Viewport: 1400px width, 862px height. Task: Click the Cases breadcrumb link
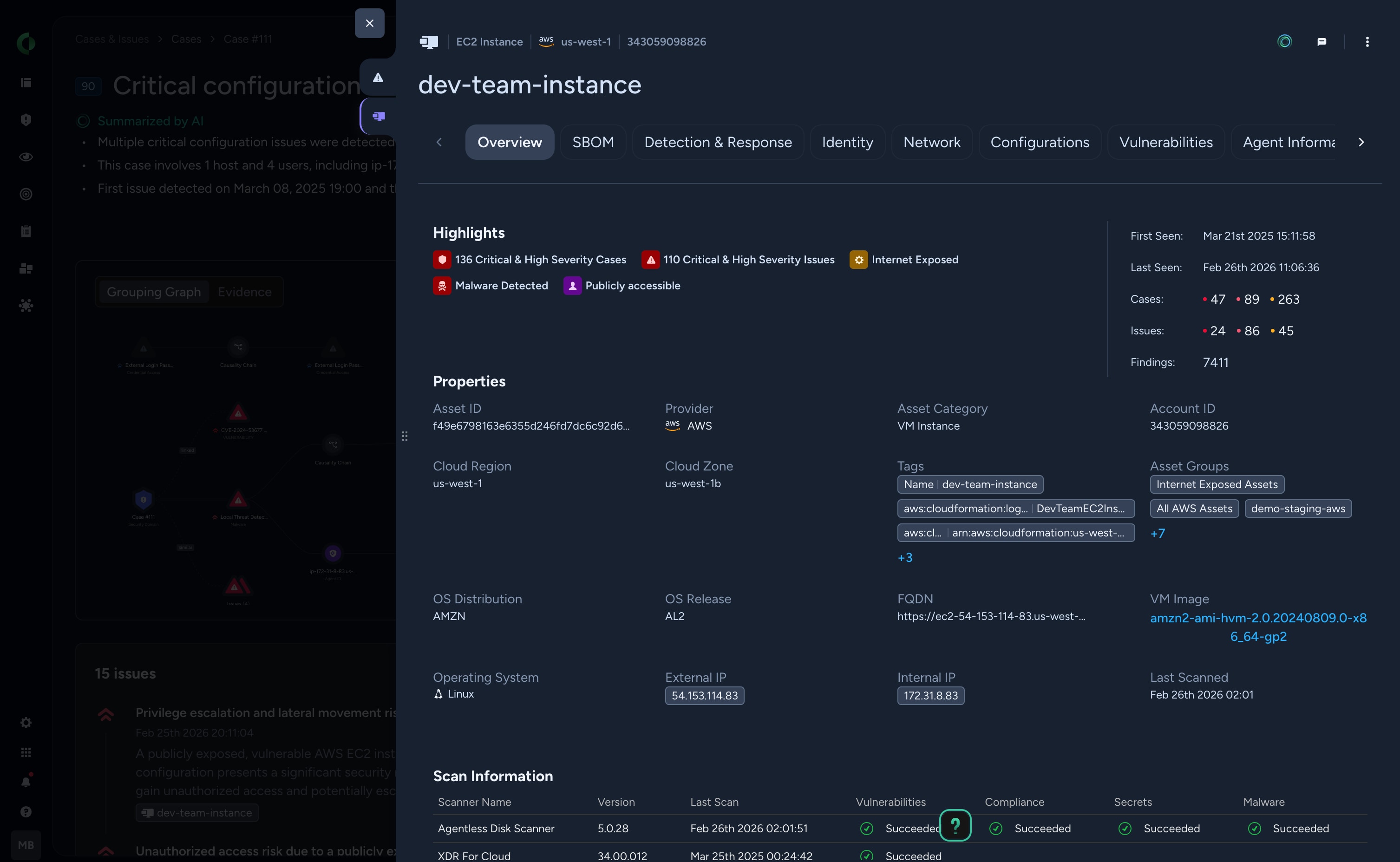[186, 39]
